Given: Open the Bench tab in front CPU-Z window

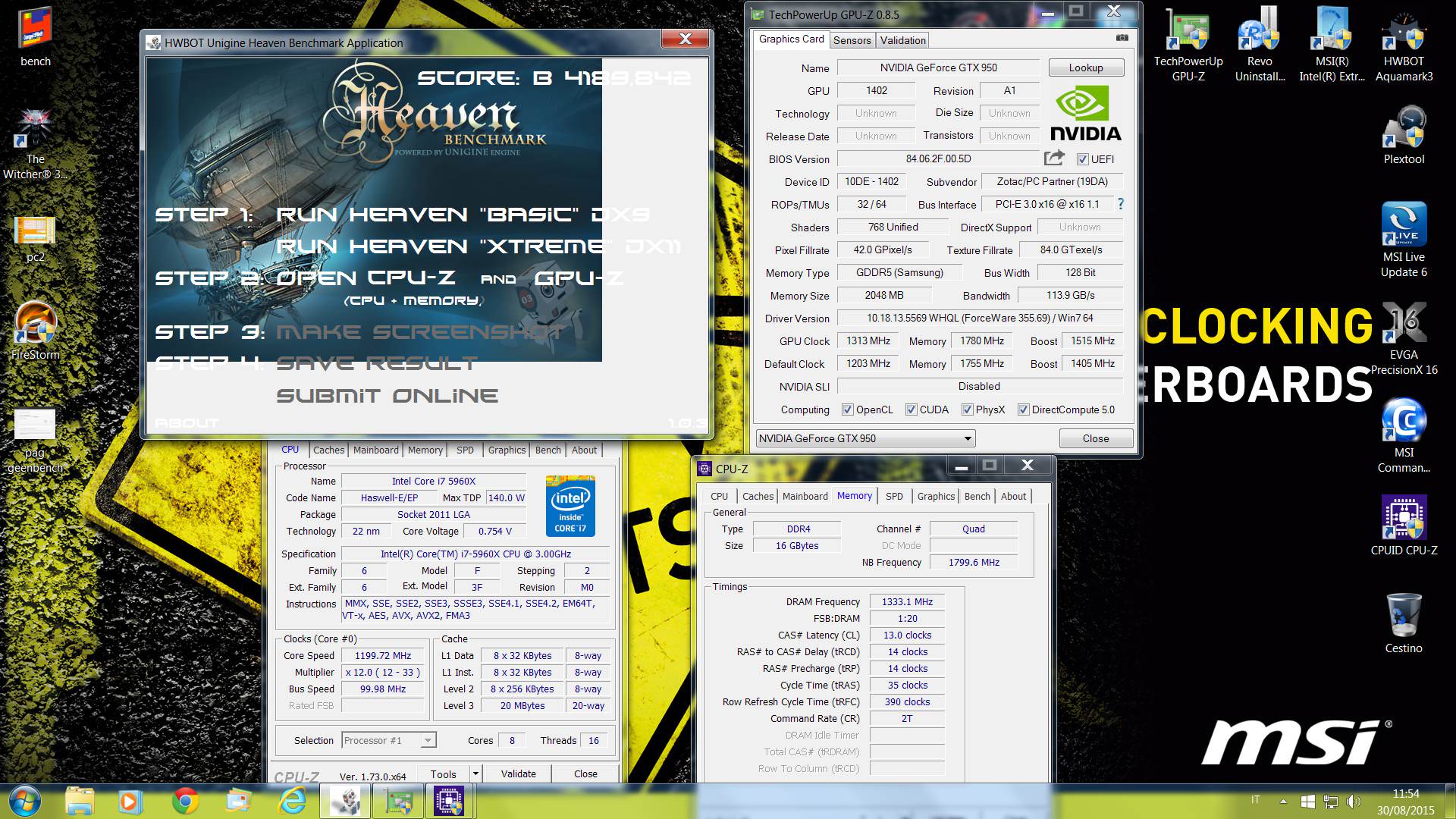Looking at the screenshot, I should coord(977,496).
